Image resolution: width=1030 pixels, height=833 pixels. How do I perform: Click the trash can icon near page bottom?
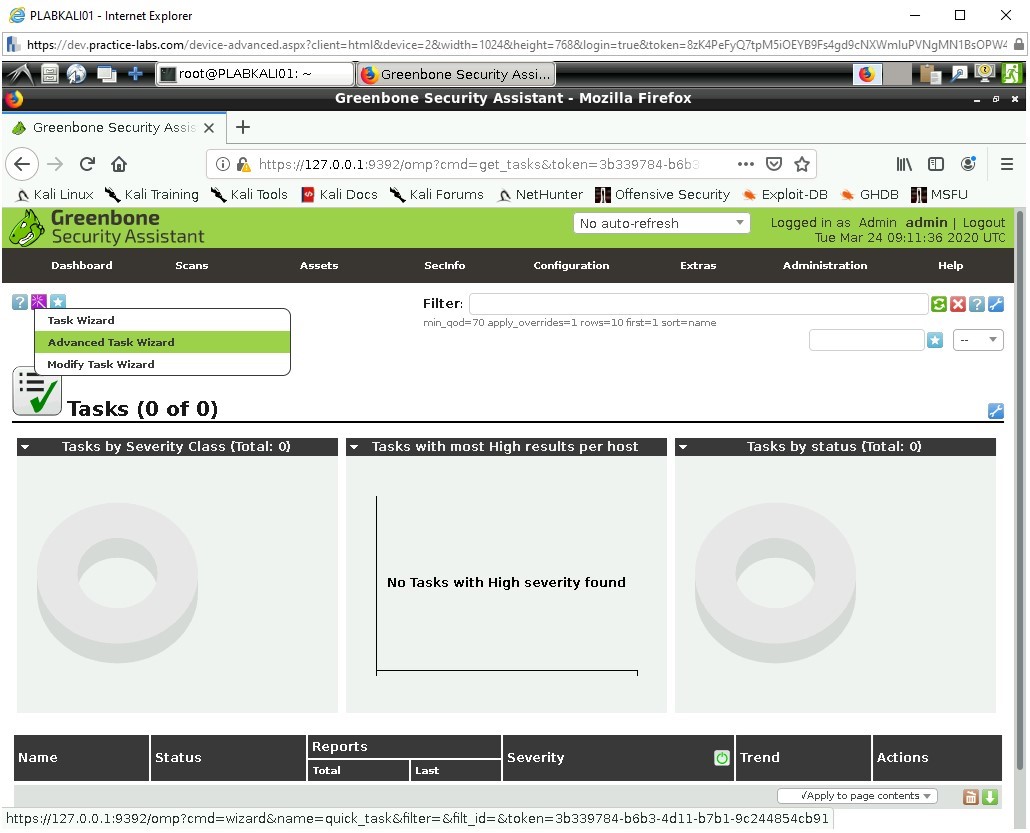click(970, 796)
